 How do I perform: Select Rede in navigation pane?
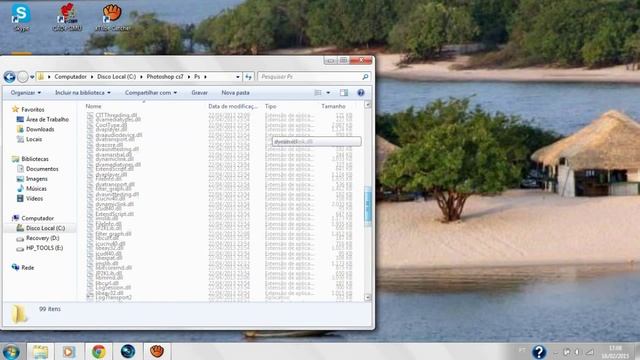[x=27, y=267]
